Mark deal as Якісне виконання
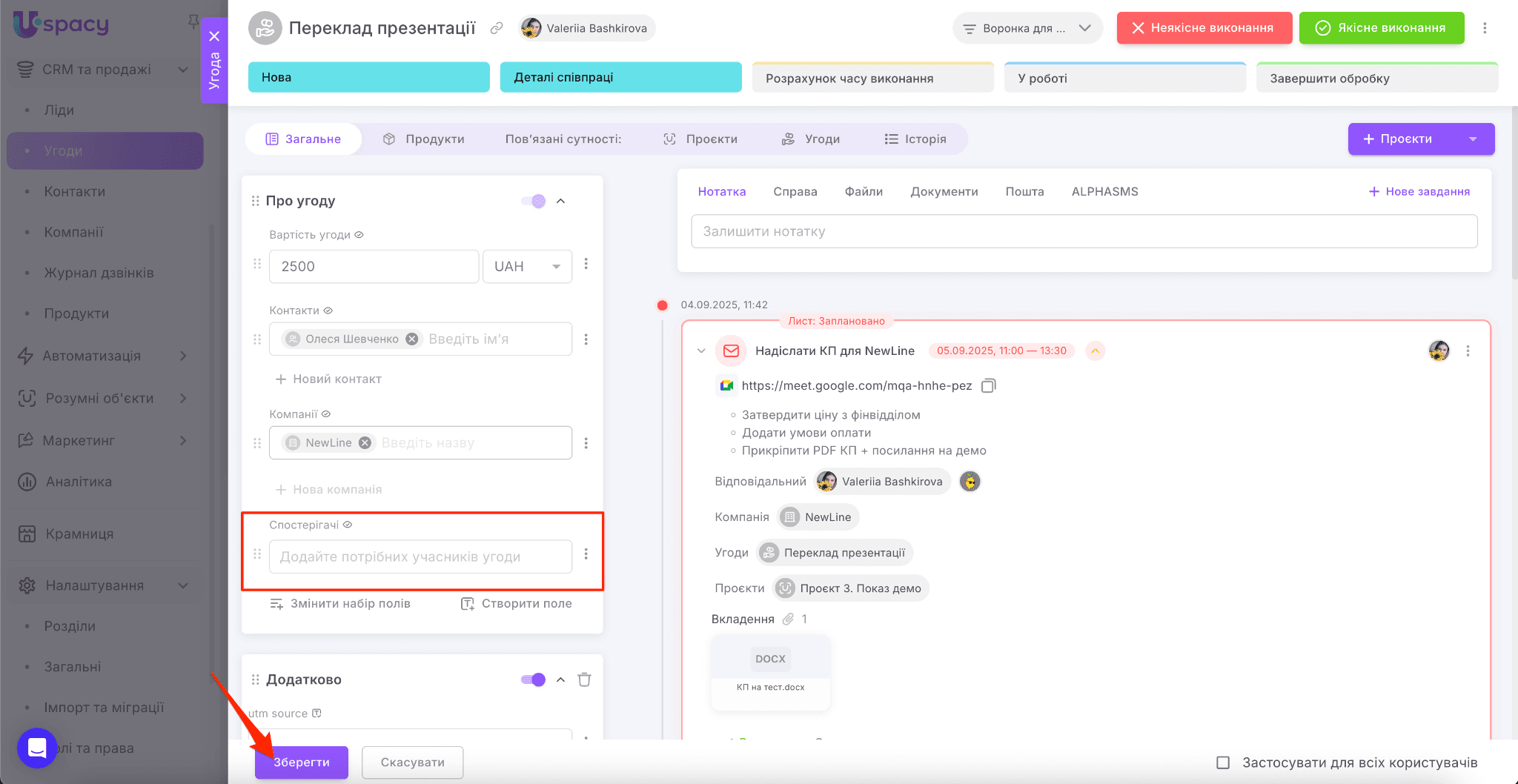 tap(1381, 28)
